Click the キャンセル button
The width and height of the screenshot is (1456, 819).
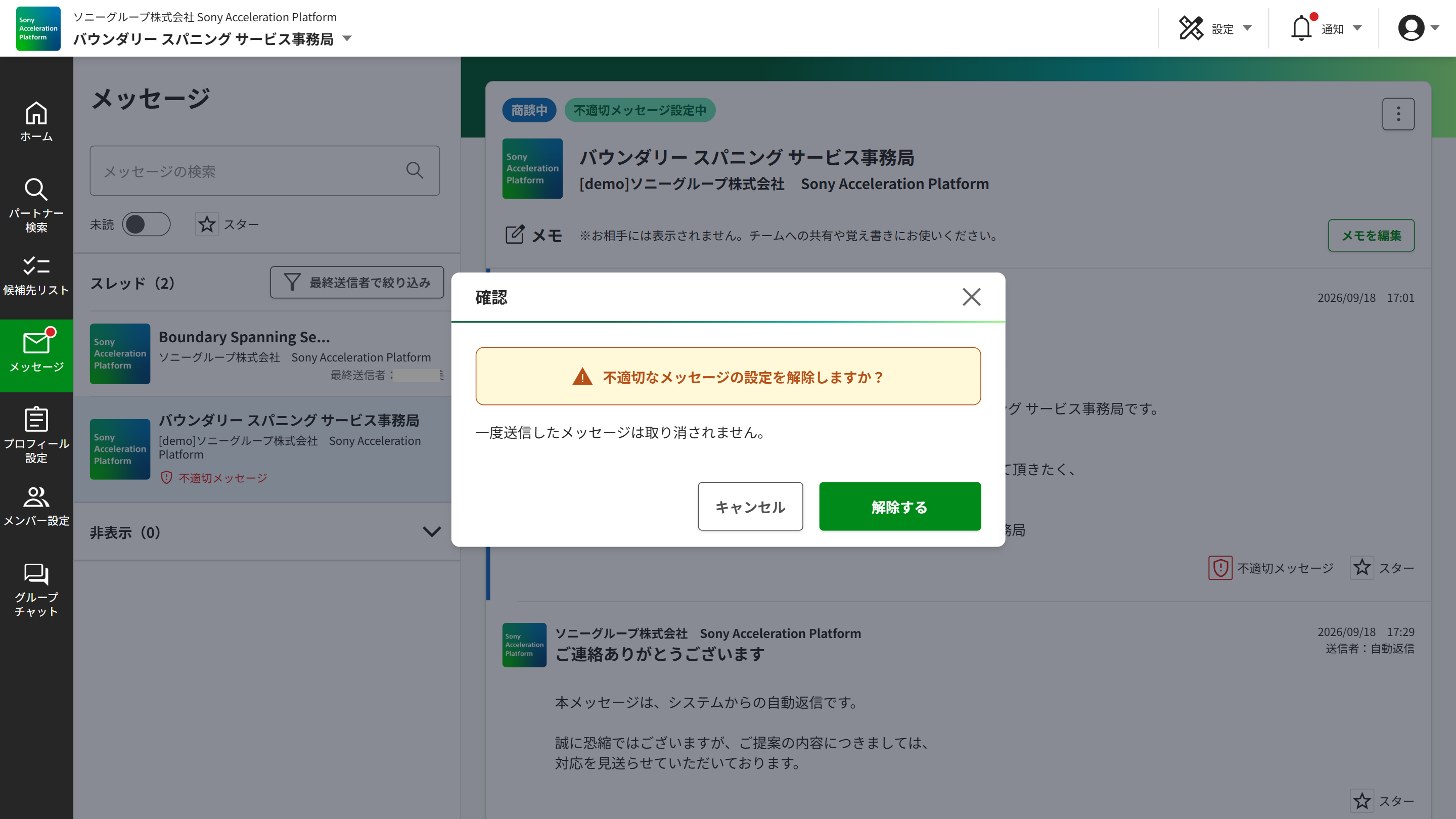click(750, 507)
